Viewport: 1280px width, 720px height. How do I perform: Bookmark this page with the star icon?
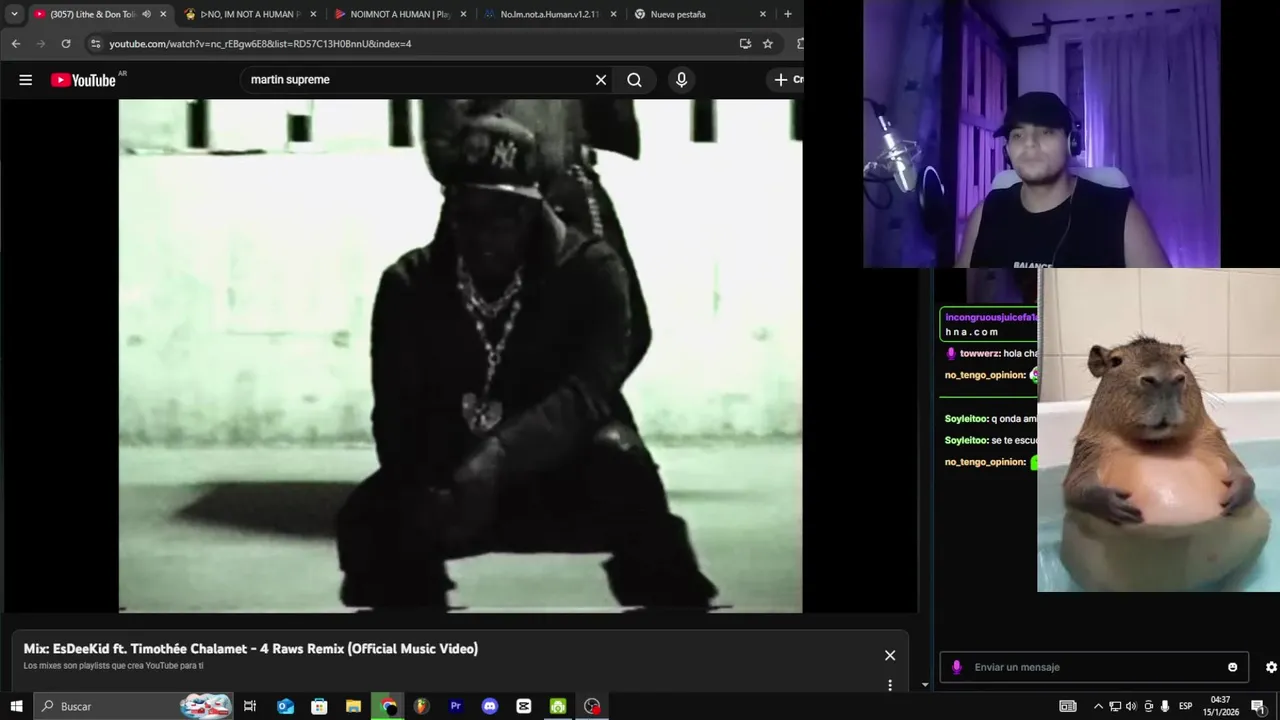point(768,44)
